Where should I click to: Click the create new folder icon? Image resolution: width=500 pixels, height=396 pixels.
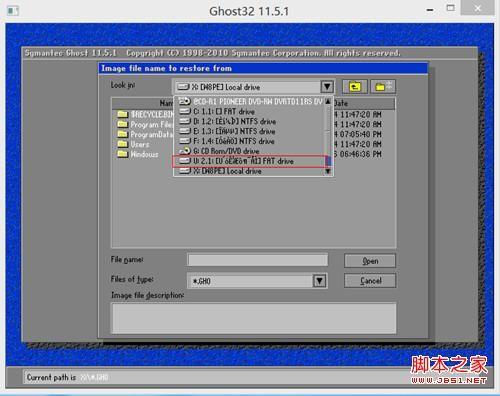383,87
